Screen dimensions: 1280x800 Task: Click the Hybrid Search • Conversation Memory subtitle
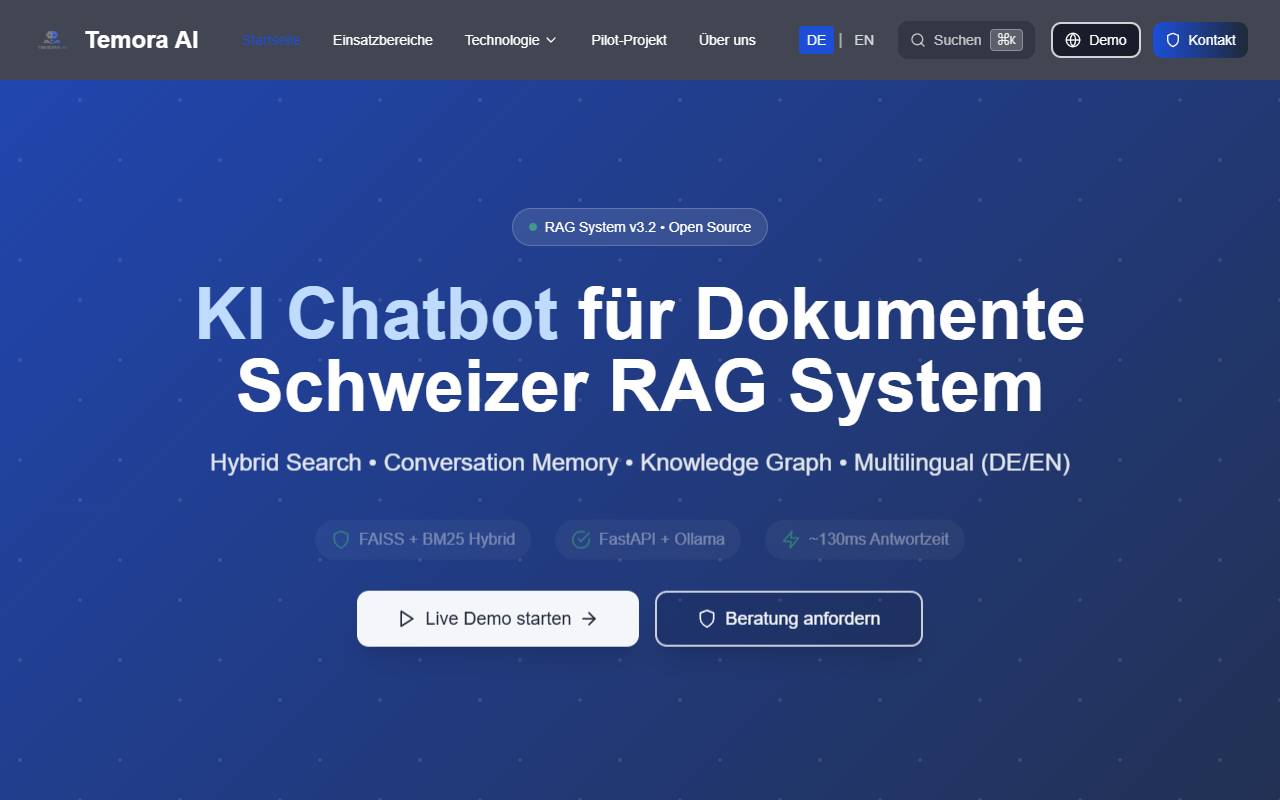click(x=640, y=463)
